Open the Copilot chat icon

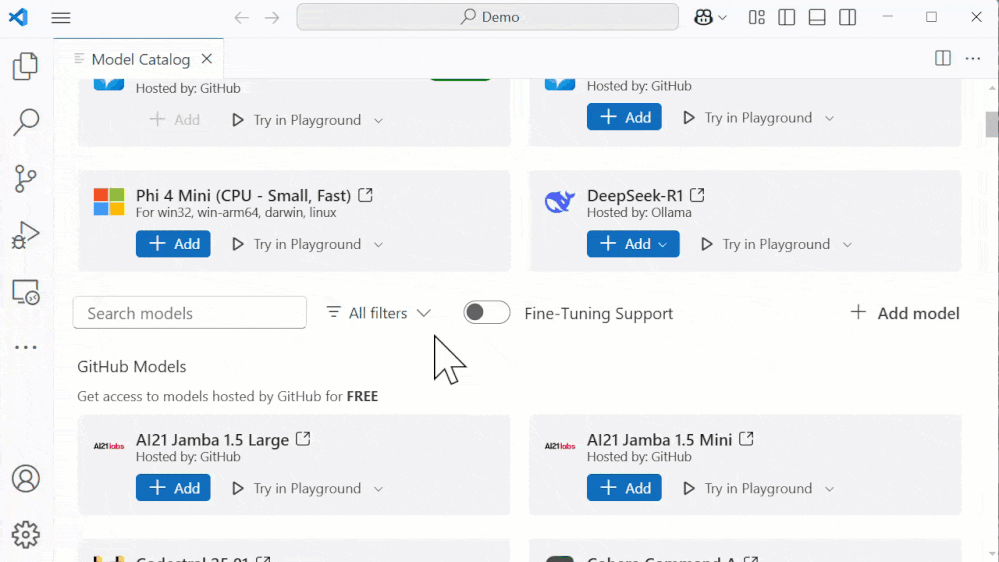(x=703, y=17)
